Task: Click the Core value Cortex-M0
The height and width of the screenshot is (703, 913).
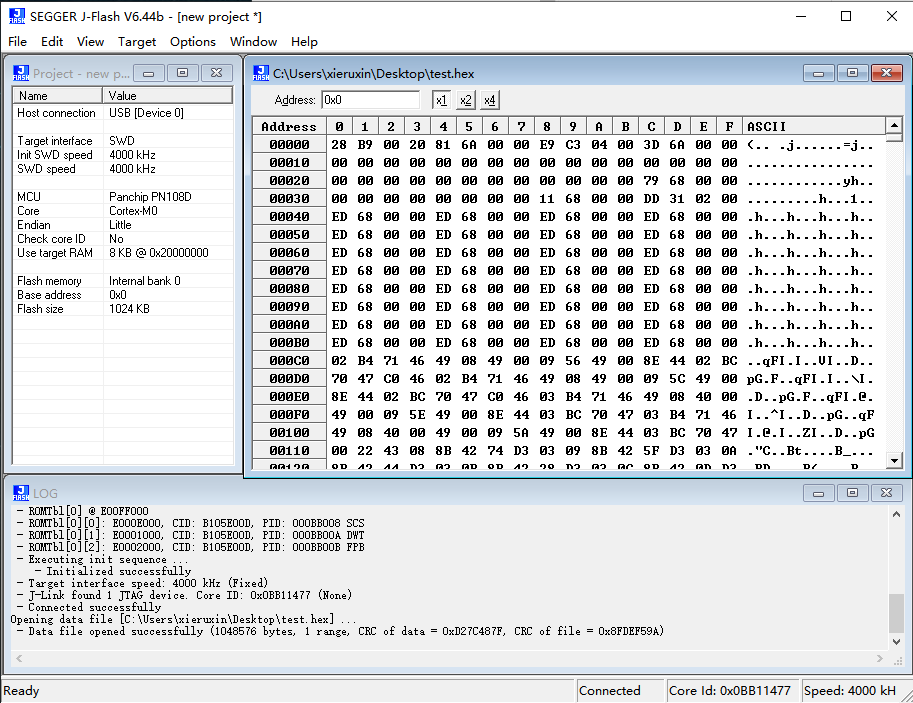Action: (133, 211)
